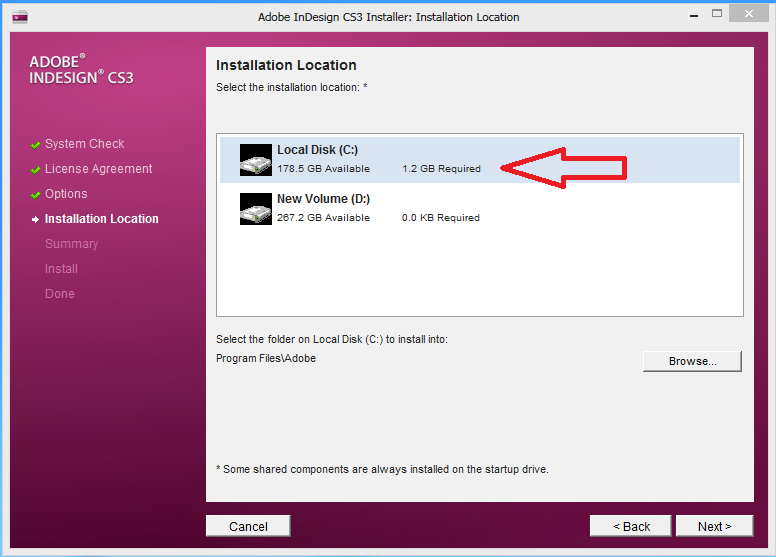This screenshot has width=776, height=557.
Task: Click the 267.2 GB Available text
Action: pos(323,218)
